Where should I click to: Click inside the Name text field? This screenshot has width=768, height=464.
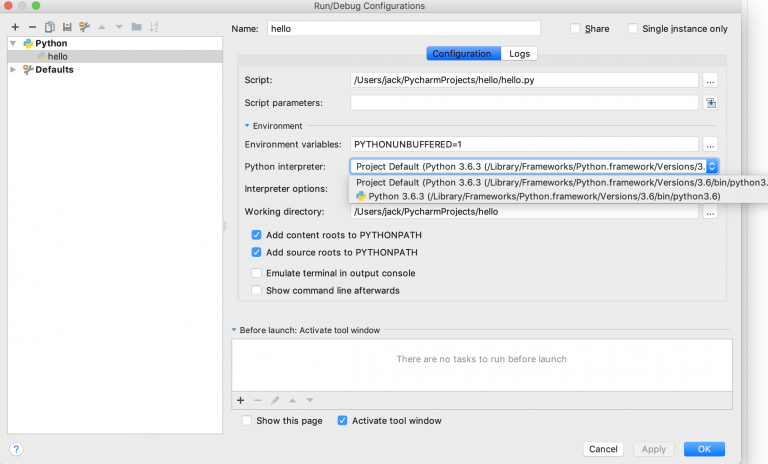403,29
